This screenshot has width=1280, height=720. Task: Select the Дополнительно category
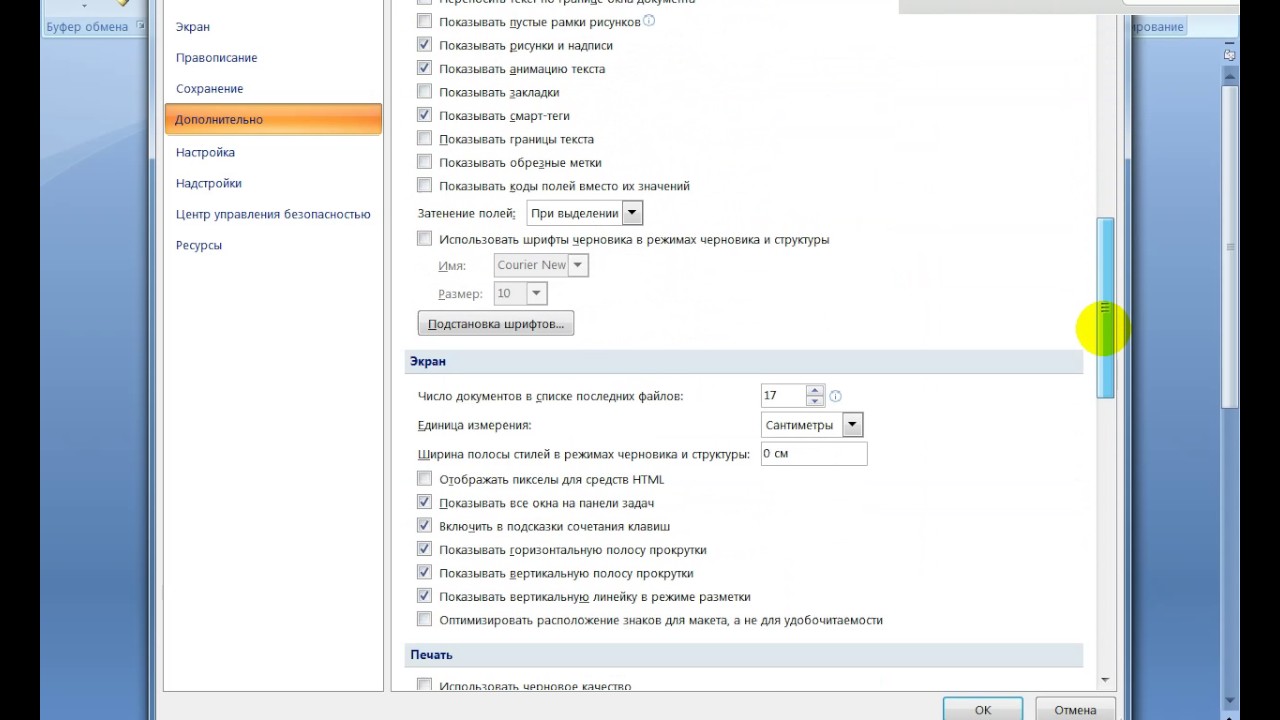(x=273, y=119)
